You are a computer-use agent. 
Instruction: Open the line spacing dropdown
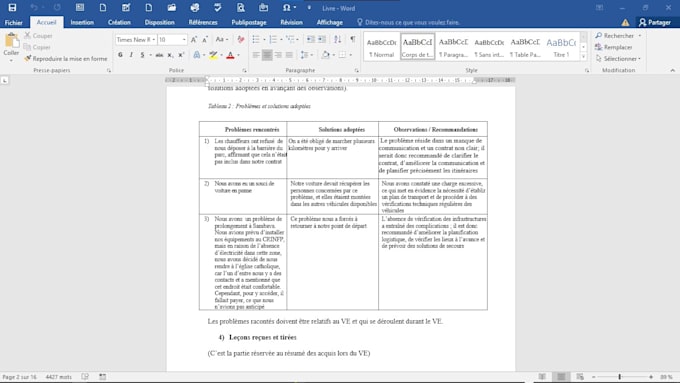click(307, 55)
